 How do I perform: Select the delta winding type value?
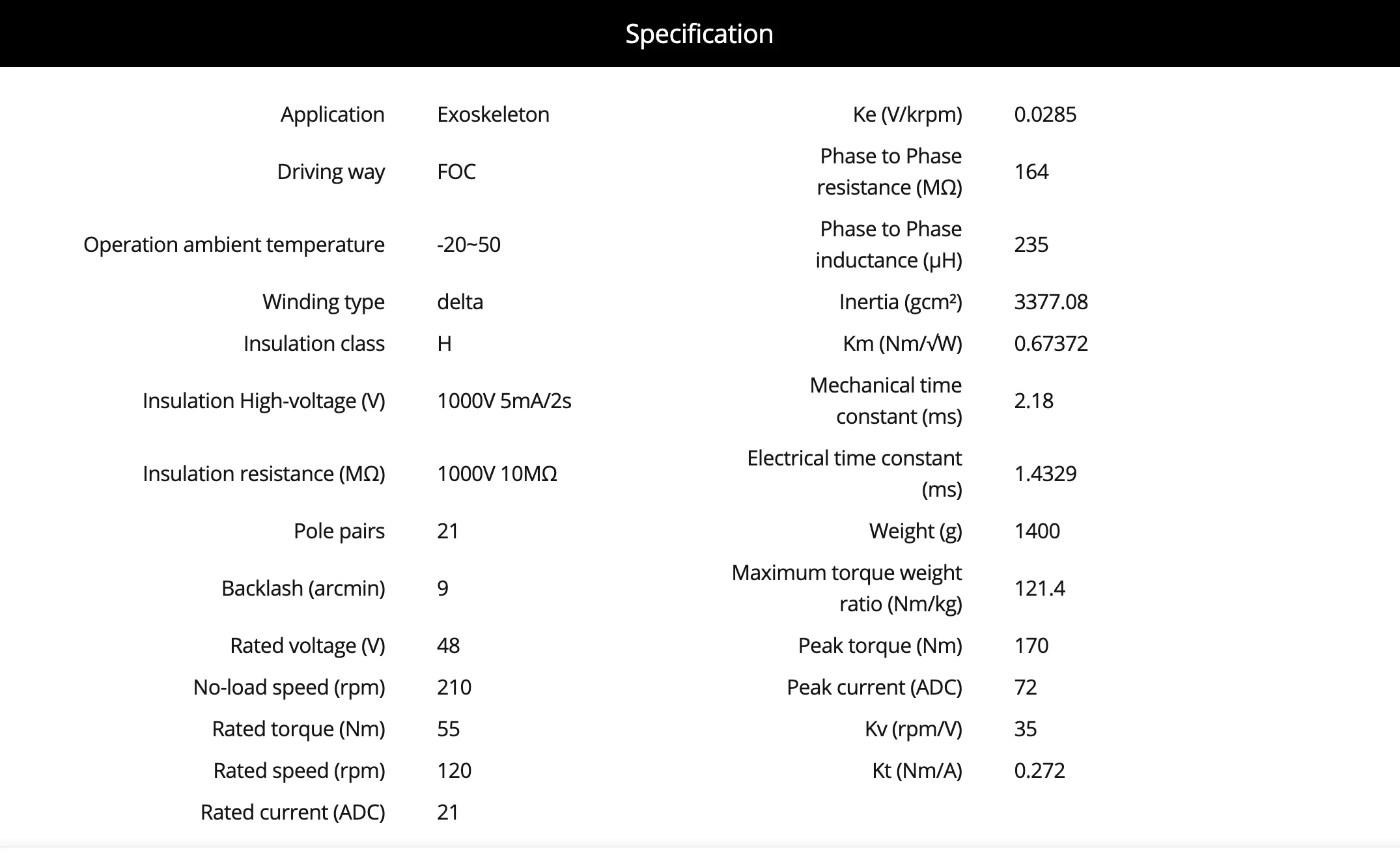click(460, 302)
